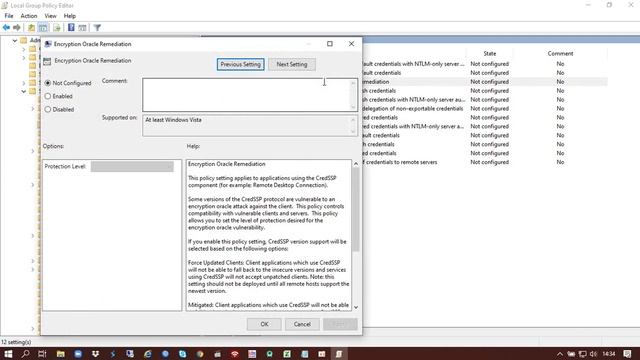
Task: Click the Help text scroll-down arrow
Action: (356, 307)
